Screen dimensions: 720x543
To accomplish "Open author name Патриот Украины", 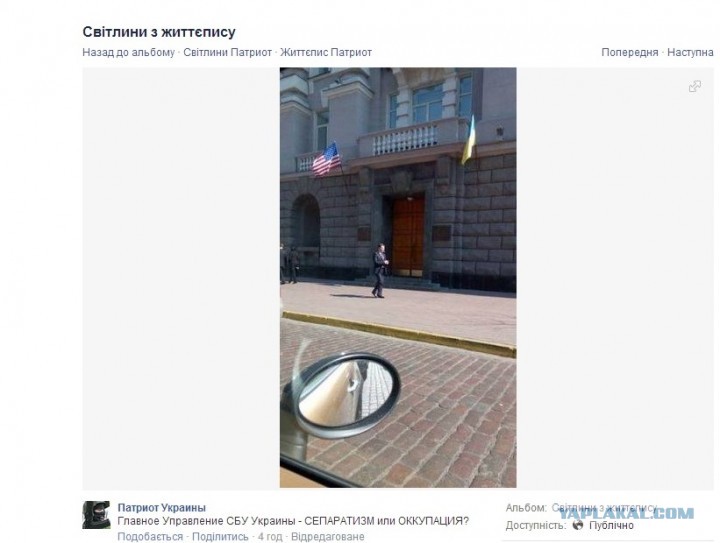I will pyautogui.click(x=162, y=508).
